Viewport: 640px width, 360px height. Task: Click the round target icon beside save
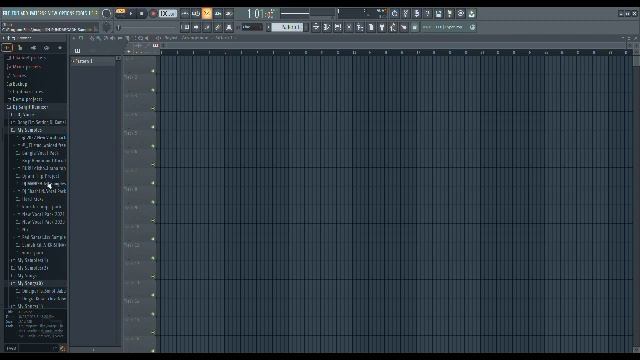click(x=460, y=13)
